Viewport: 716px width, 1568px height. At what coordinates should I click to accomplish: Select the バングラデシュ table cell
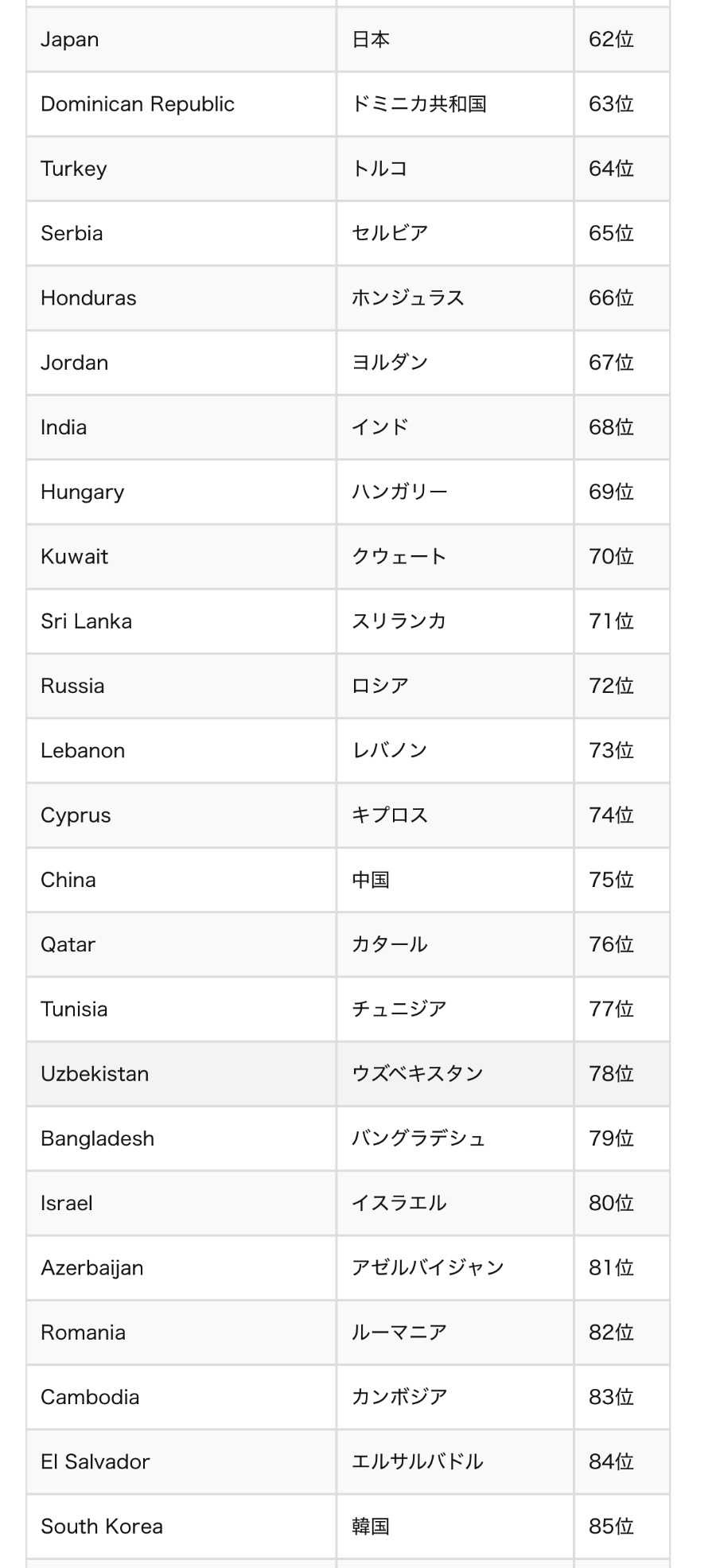[x=418, y=1138]
